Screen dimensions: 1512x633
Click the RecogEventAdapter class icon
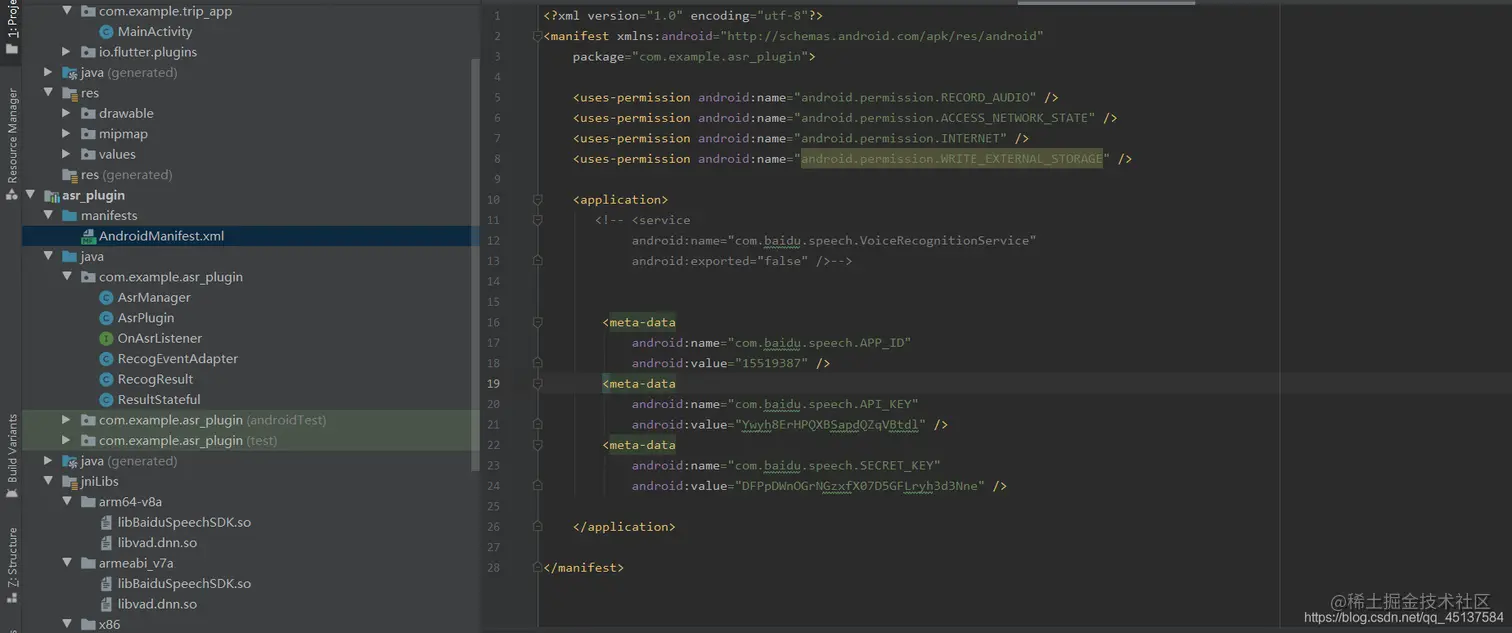pos(107,359)
